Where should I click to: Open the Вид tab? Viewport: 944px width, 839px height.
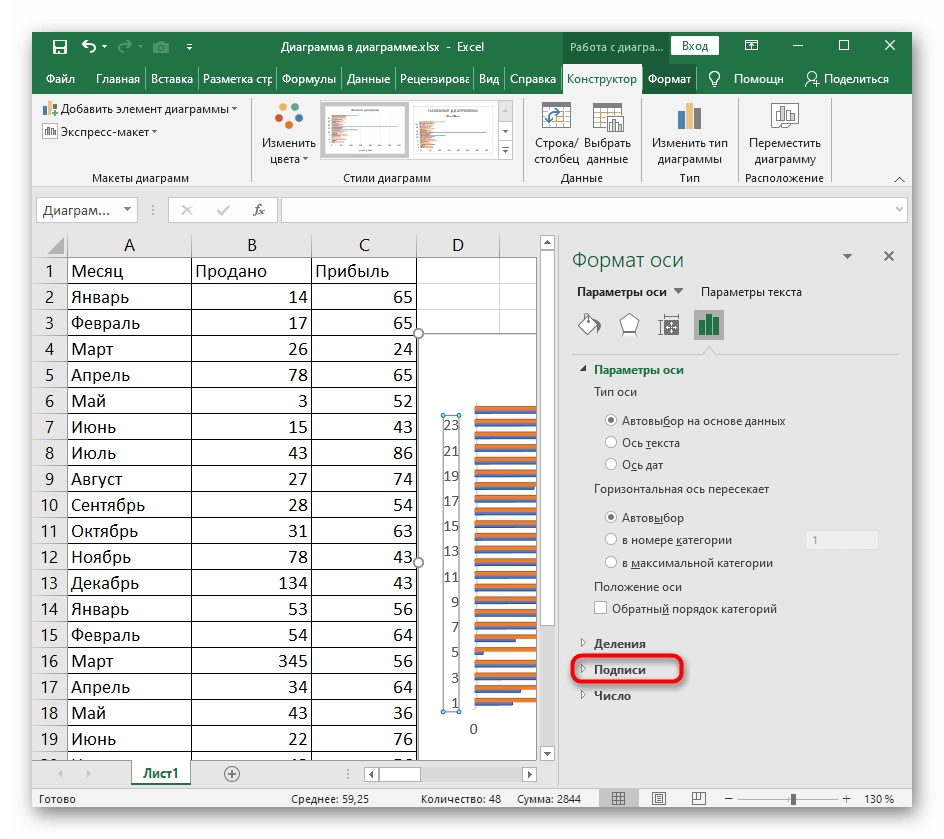(x=489, y=79)
